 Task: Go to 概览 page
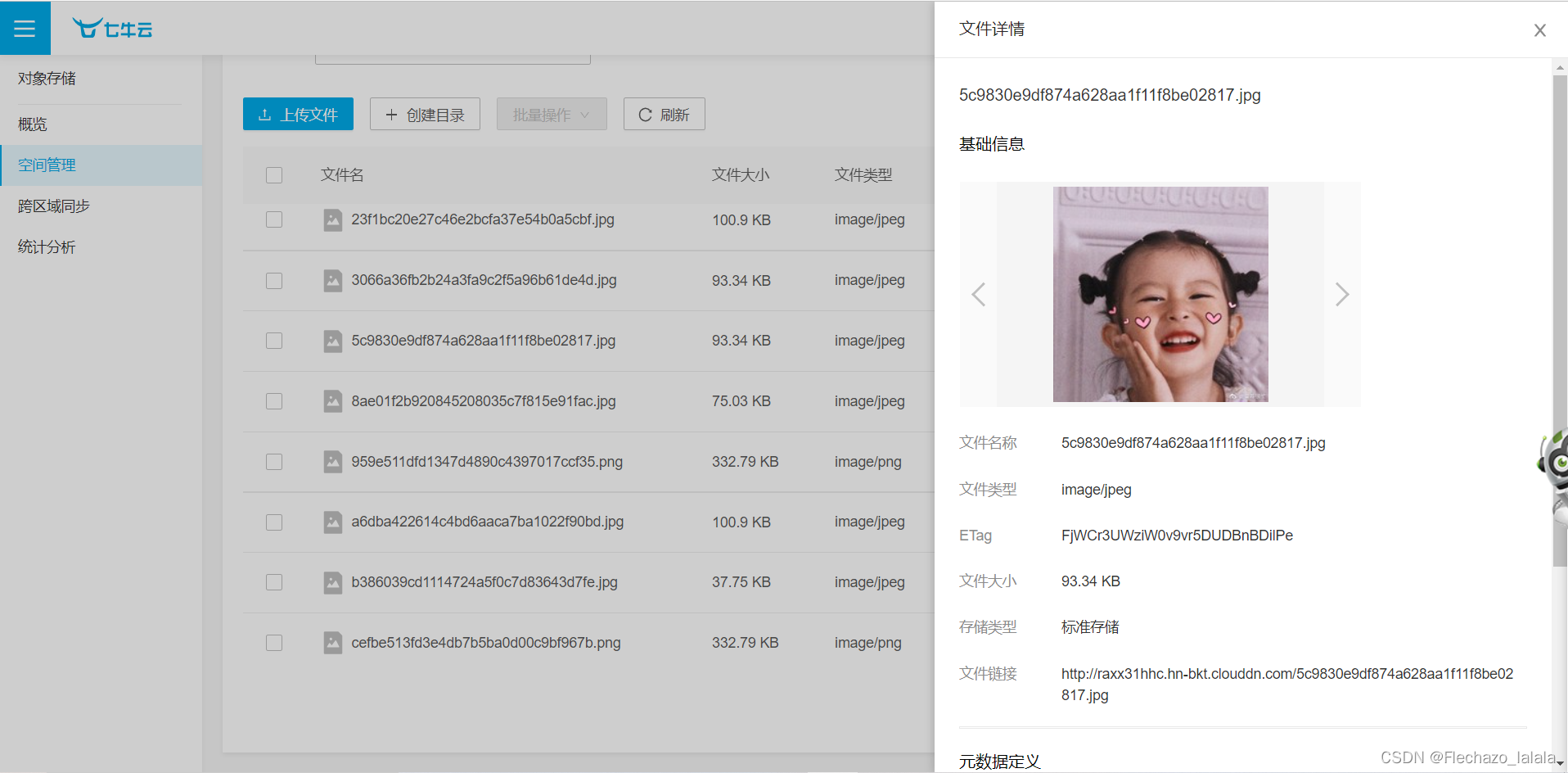coord(32,124)
